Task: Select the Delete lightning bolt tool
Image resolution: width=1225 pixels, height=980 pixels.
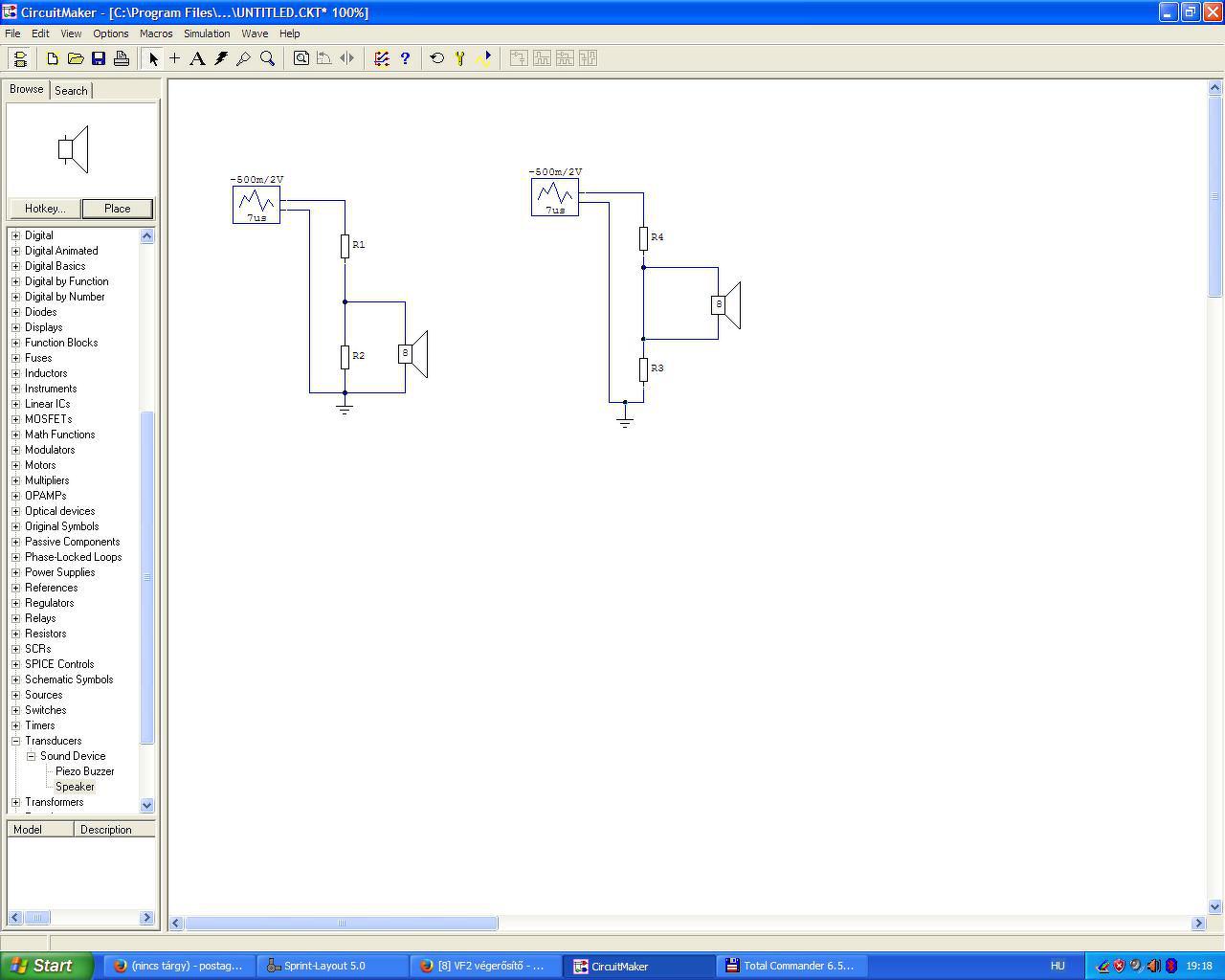Action: (x=221, y=58)
